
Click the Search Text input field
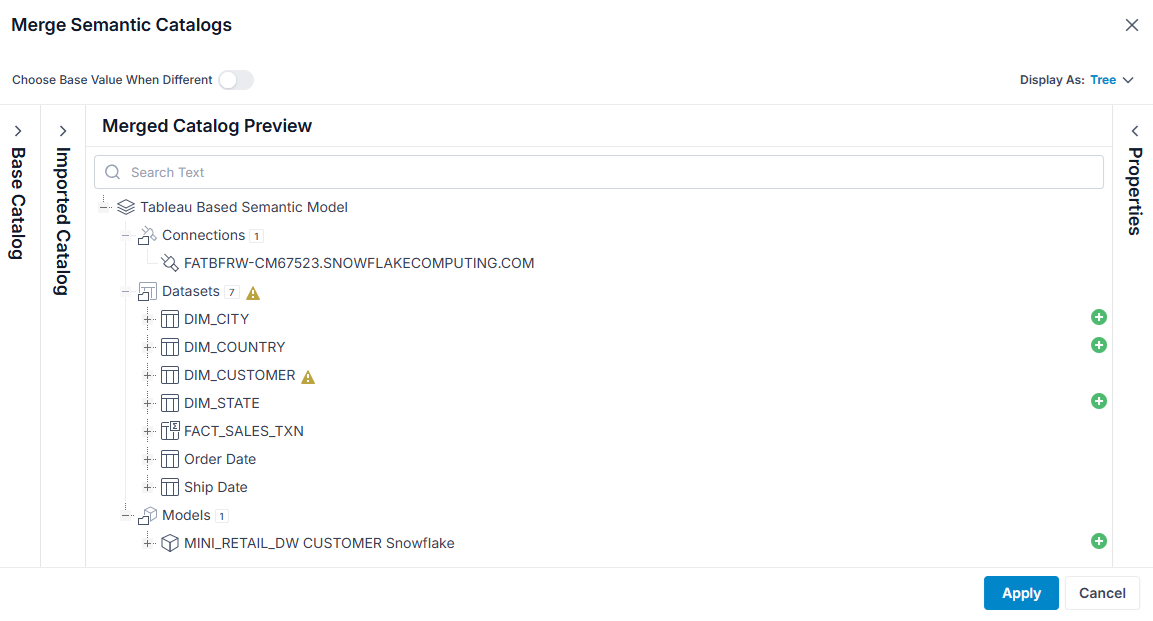point(599,172)
